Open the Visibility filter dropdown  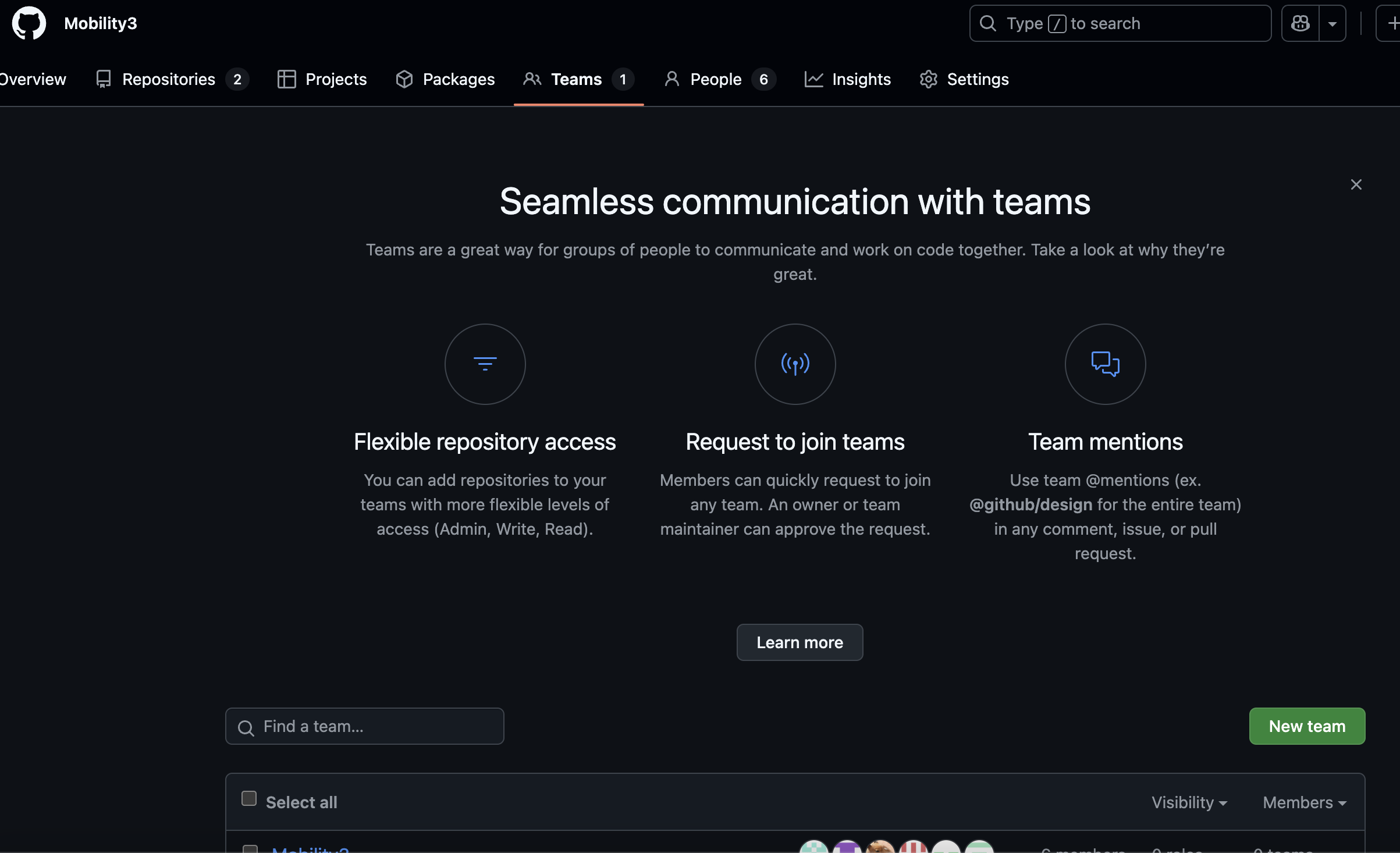(x=1189, y=802)
